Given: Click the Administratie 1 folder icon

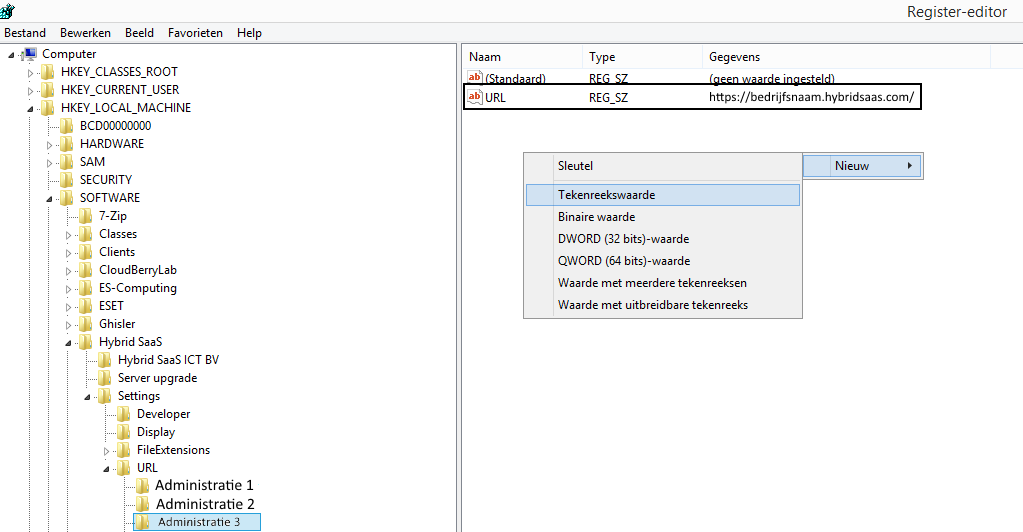Looking at the screenshot, I should tap(143, 486).
